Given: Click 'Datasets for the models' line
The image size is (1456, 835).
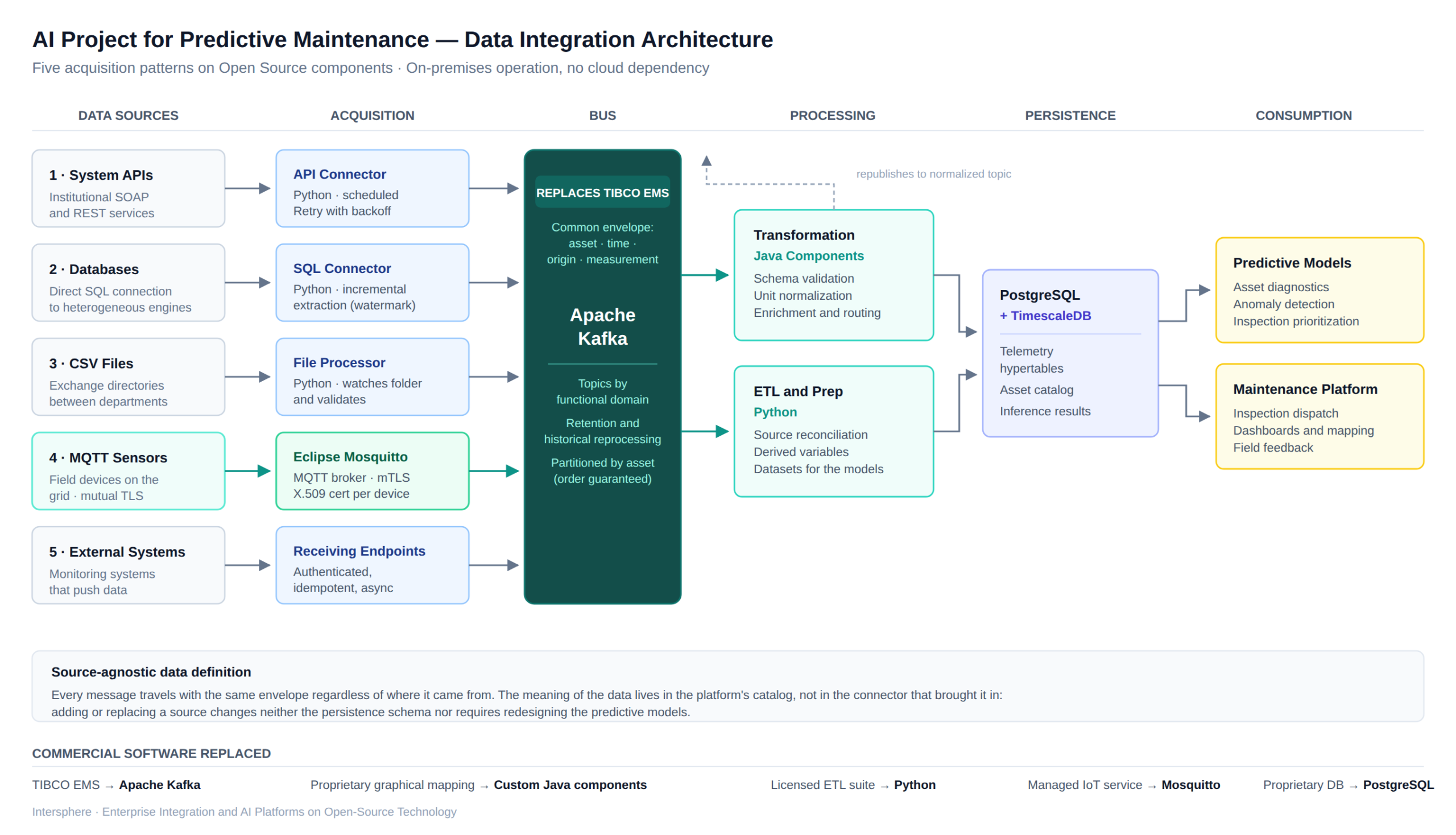Looking at the screenshot, I should pyautogui.click(x=818, y=469).
